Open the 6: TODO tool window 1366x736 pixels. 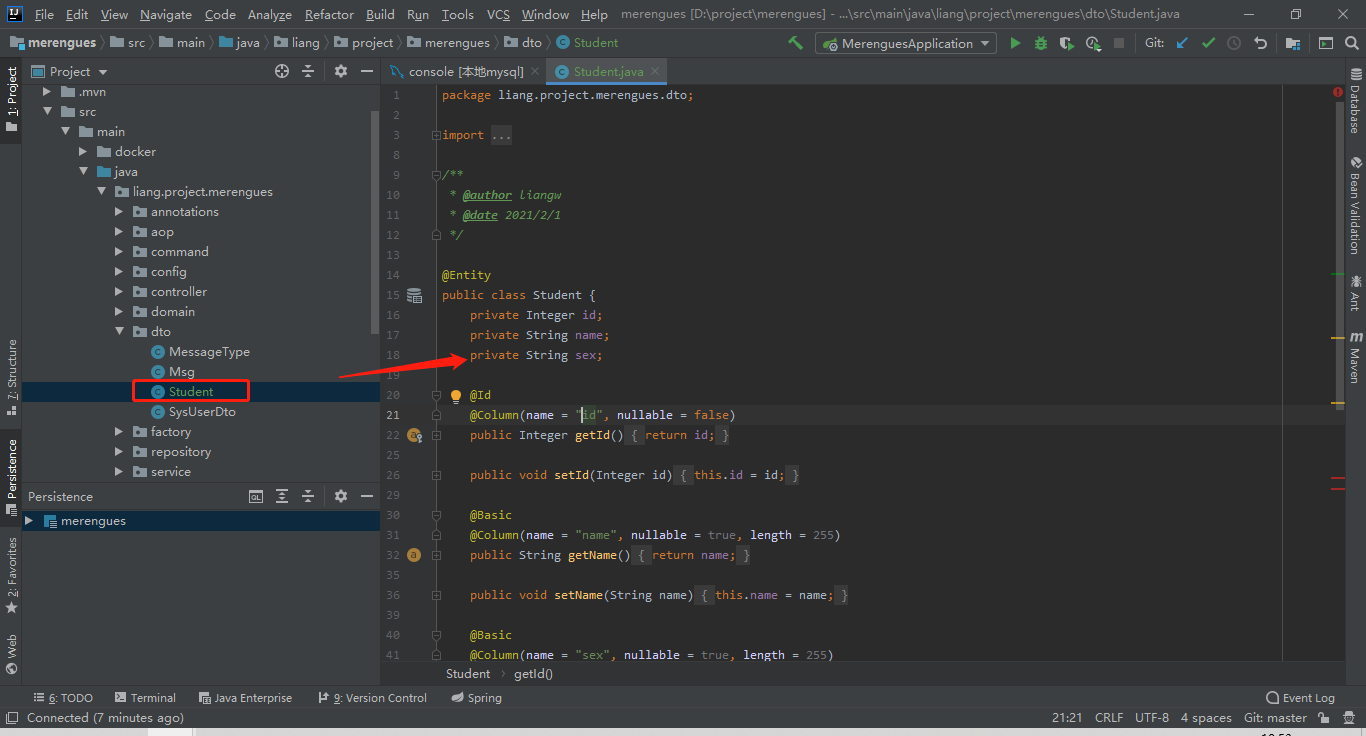(63, 698)
